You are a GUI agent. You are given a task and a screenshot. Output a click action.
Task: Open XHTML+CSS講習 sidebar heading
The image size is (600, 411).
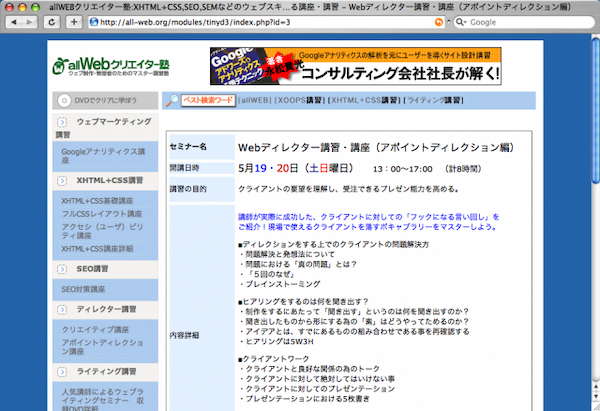click(x=109, y=180)
